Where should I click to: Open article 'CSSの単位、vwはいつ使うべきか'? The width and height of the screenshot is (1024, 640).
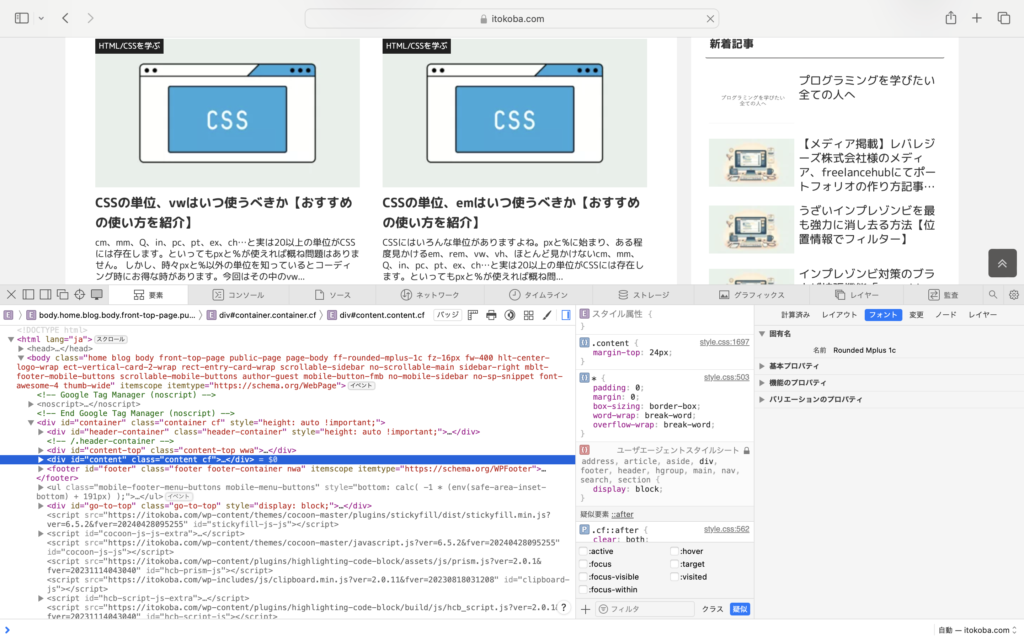click(224, 212)
